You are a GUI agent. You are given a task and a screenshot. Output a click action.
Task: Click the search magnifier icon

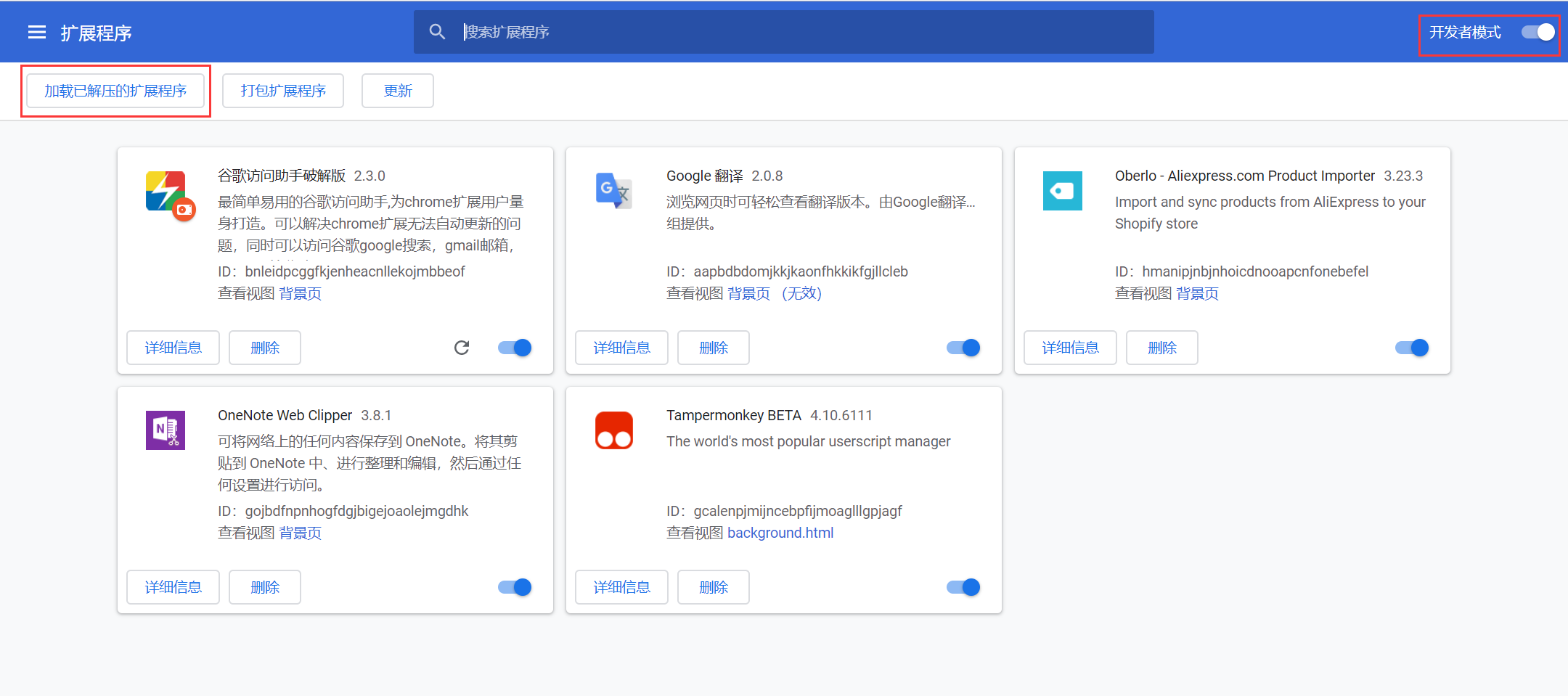pos(437,32)
